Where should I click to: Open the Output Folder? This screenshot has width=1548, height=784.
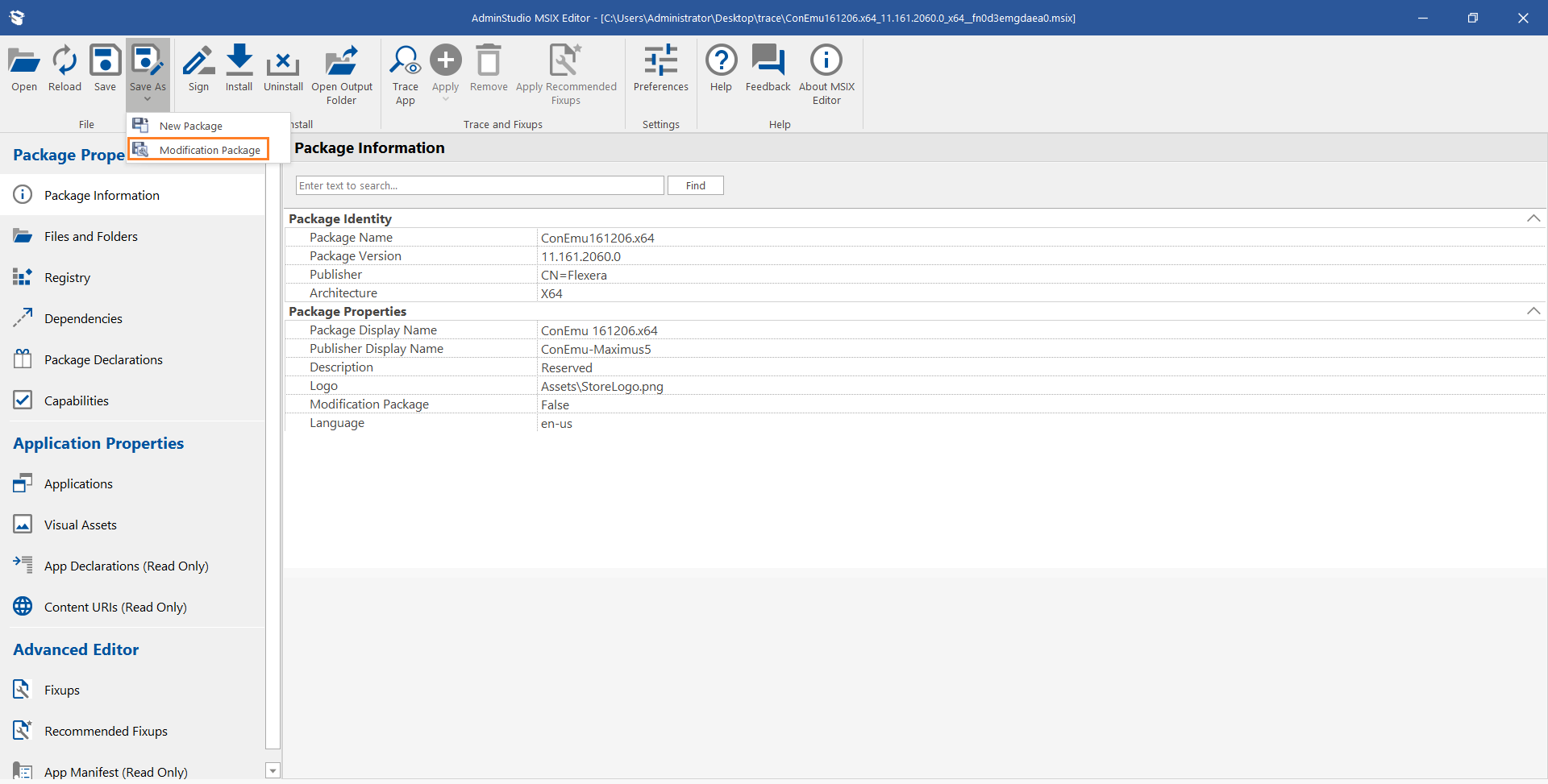coord(342,61)
